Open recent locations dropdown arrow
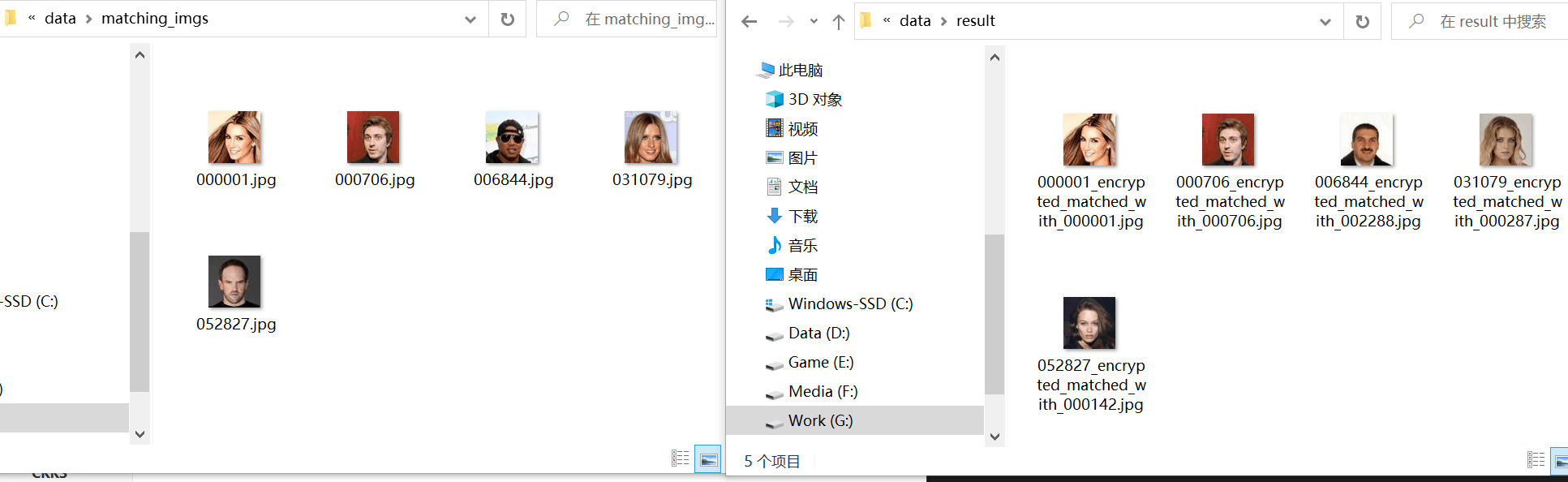 coord(814,22)
